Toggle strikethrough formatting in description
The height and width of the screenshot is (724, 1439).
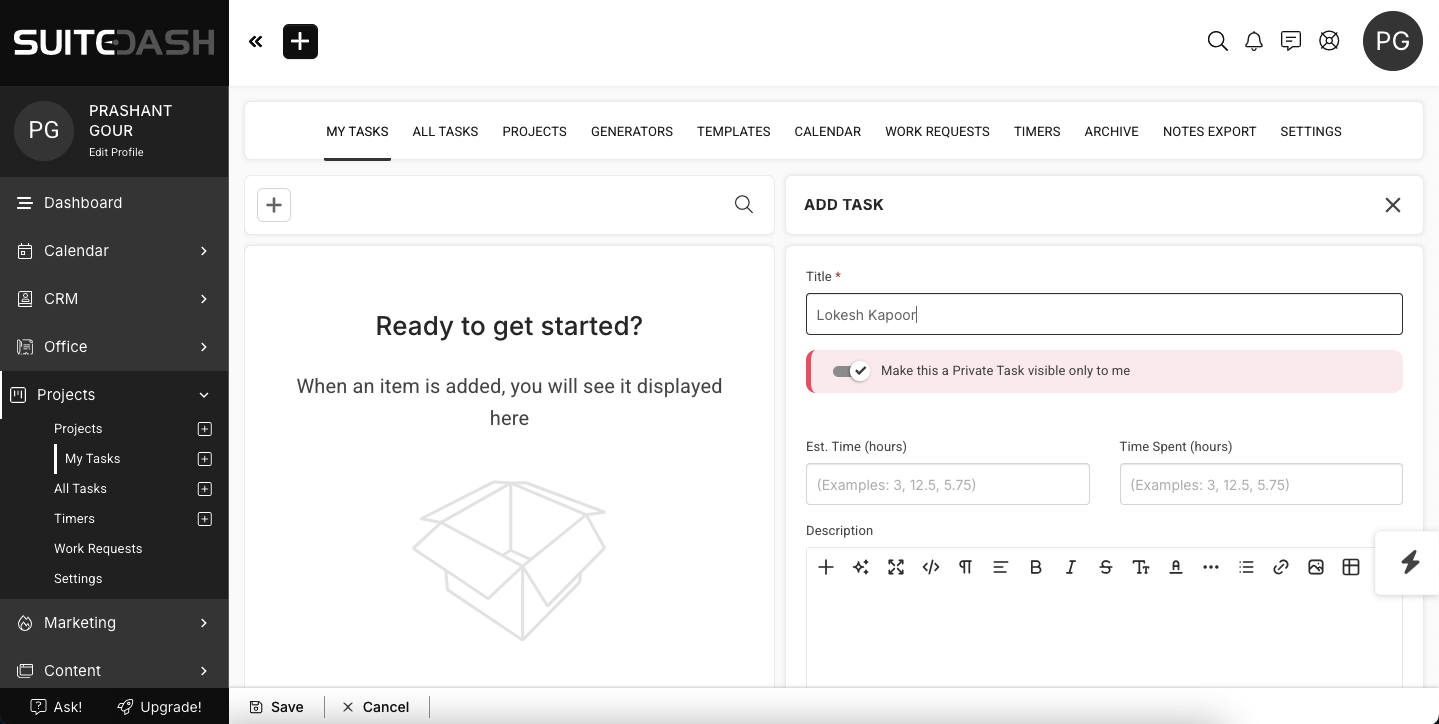1106,567
